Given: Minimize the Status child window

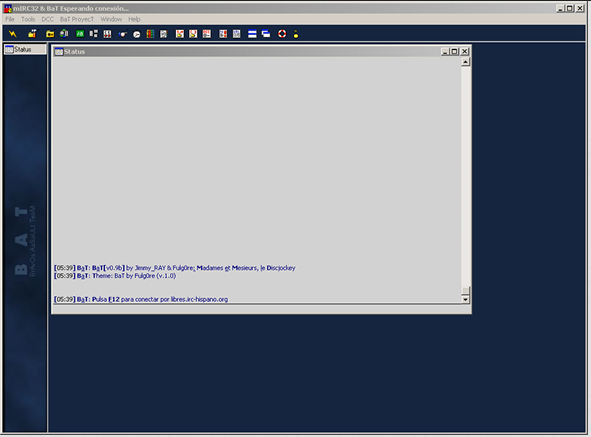Looking at the screenshot, I should tap(445, 52).
